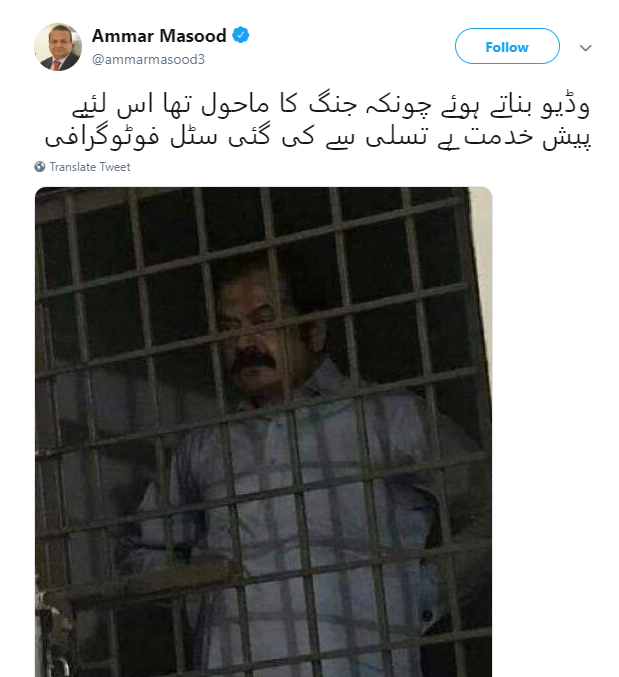Click the second line of Urdu tweet text
The height and width of the screenshot is (677, 619).
[x=317, y=137]
